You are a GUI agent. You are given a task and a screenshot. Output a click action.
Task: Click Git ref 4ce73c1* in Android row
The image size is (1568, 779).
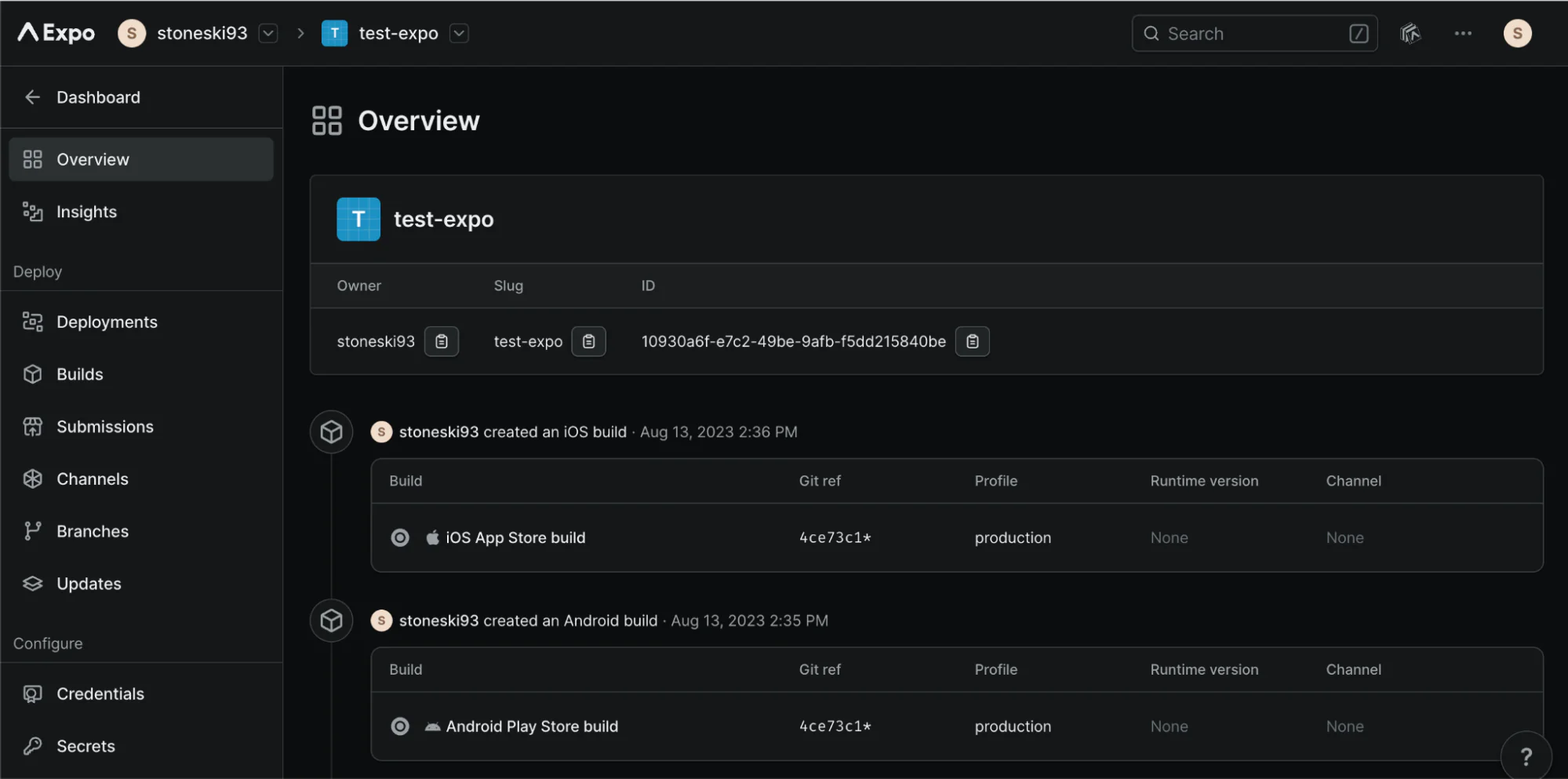pos(835,726)
